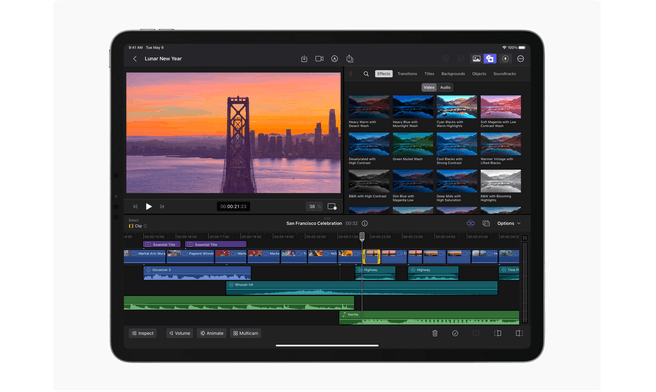Tap the Volume button
The height and width of the screenshot is (392, 656).
click(x=179, y=333)
